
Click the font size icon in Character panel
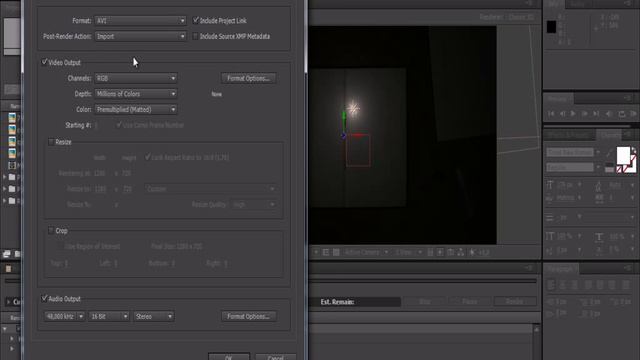click(x=550, y=185)
